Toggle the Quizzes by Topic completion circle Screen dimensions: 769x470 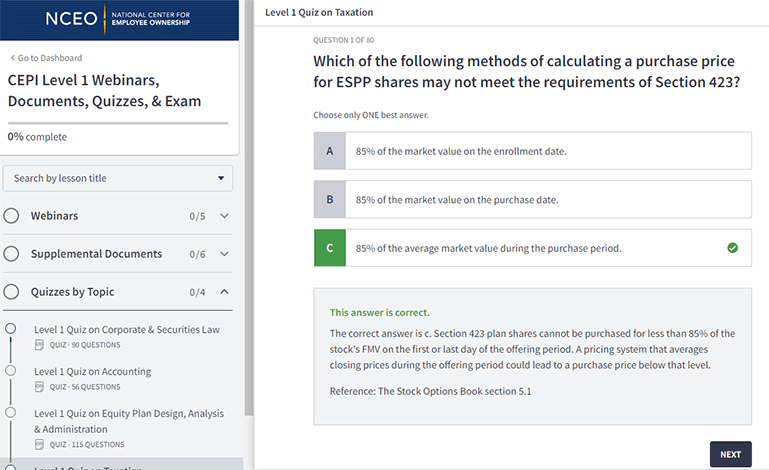pos(11,292)
